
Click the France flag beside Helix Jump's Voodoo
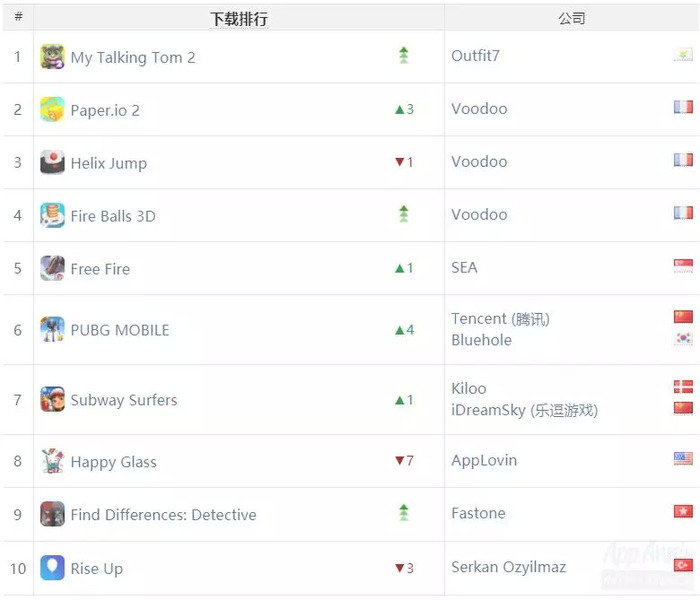coord(683,160)
